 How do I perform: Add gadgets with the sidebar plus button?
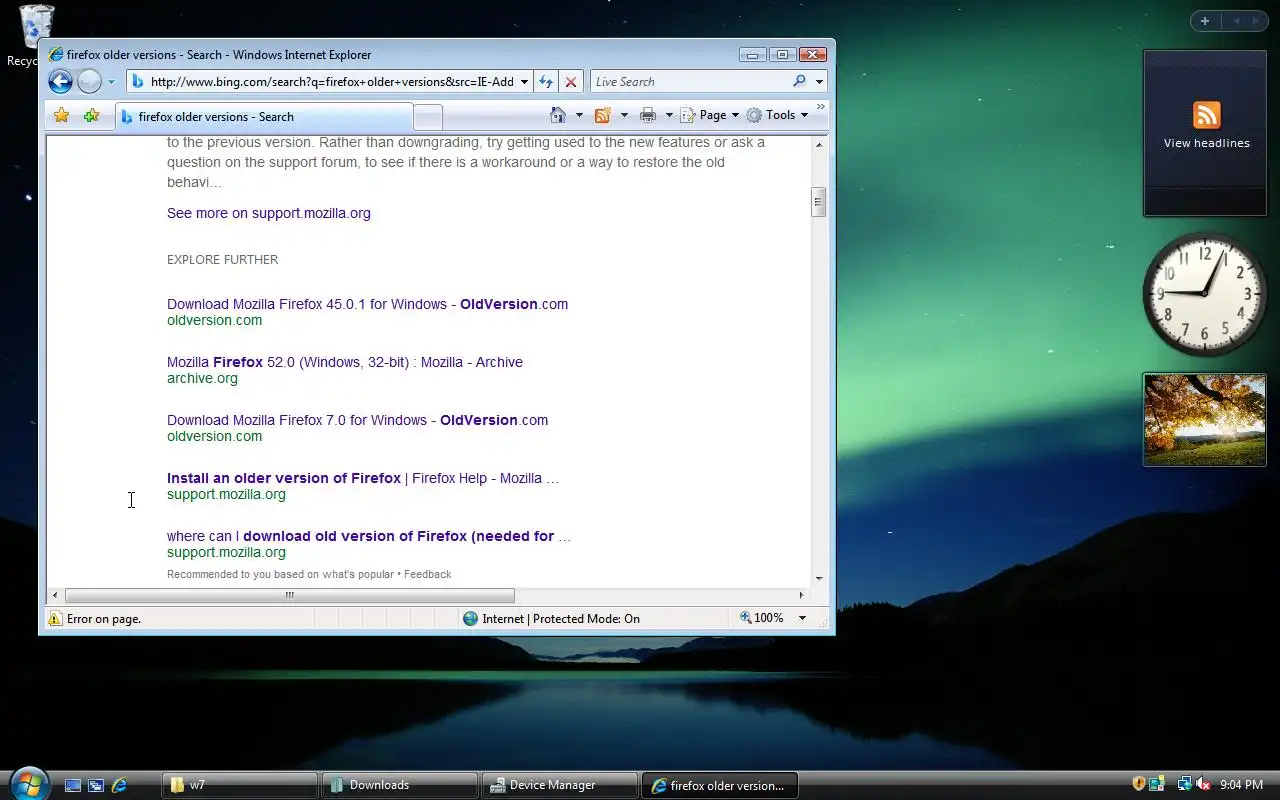click(1205, 21)
